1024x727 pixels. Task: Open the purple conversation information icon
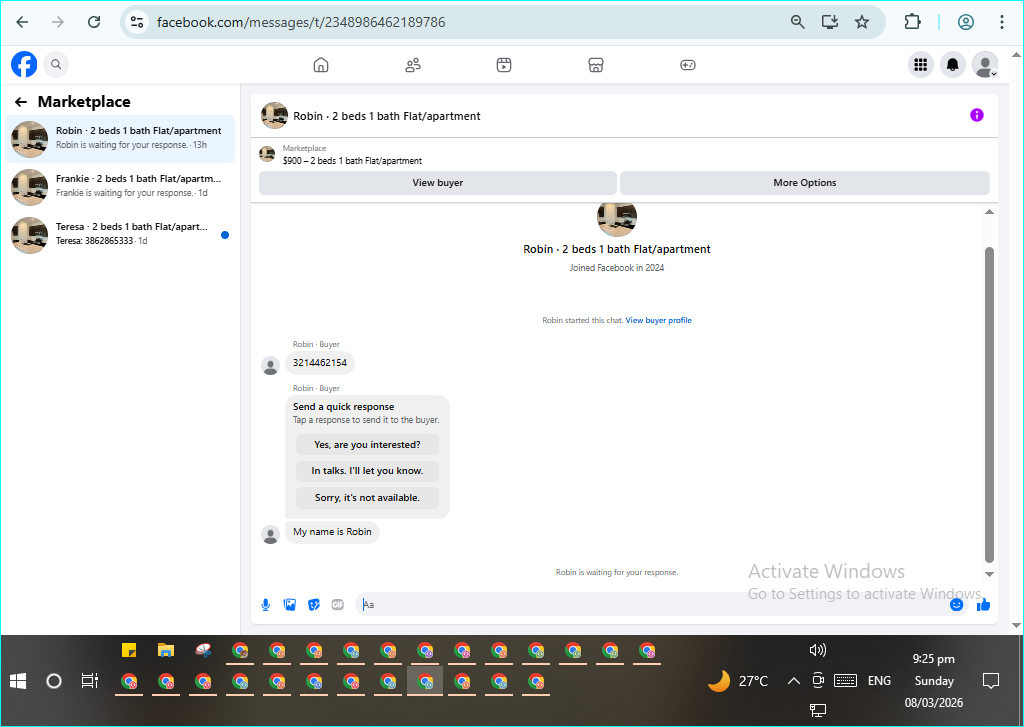coord(976,115)
